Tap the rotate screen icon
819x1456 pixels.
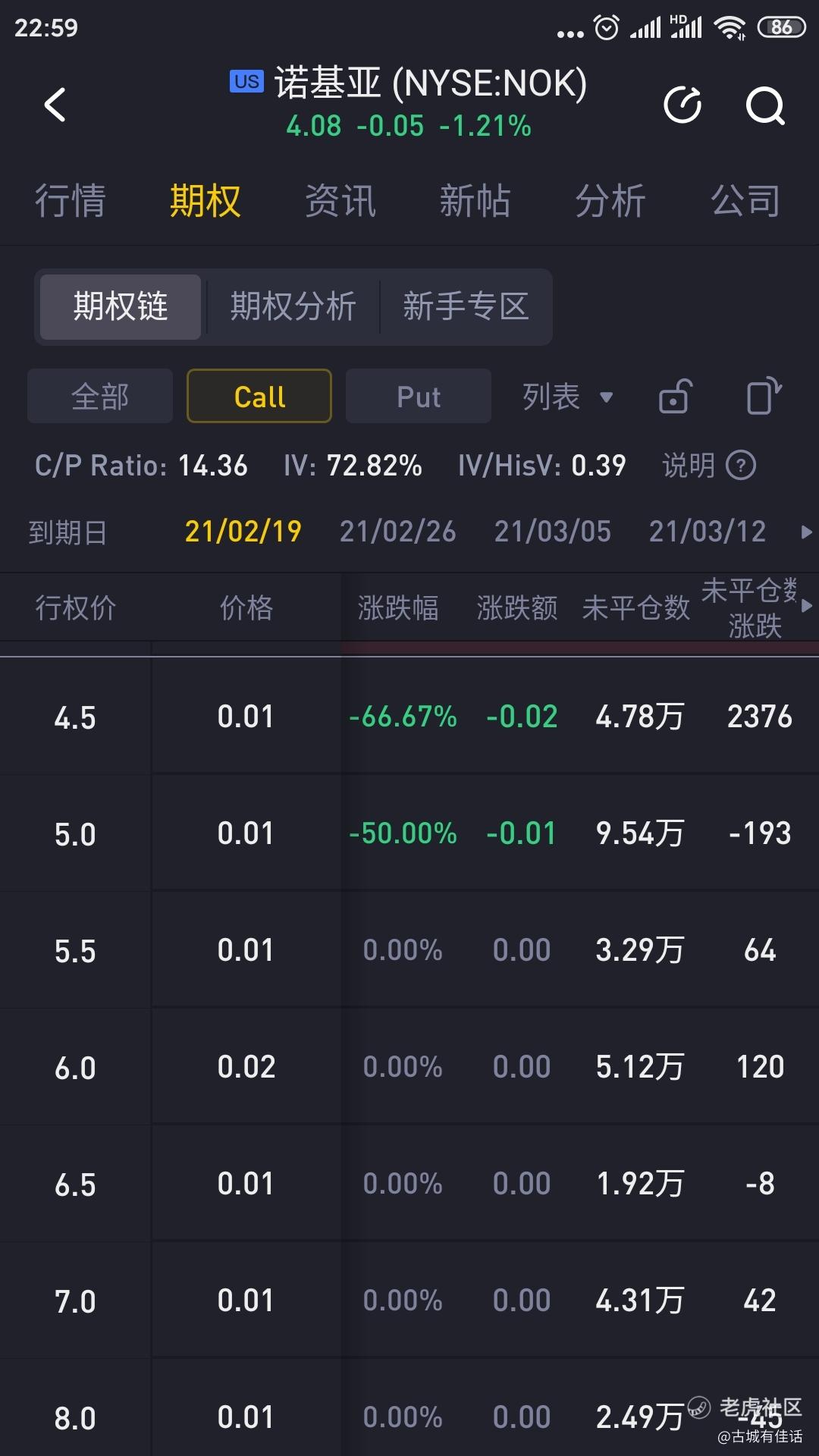coord(764,396)
